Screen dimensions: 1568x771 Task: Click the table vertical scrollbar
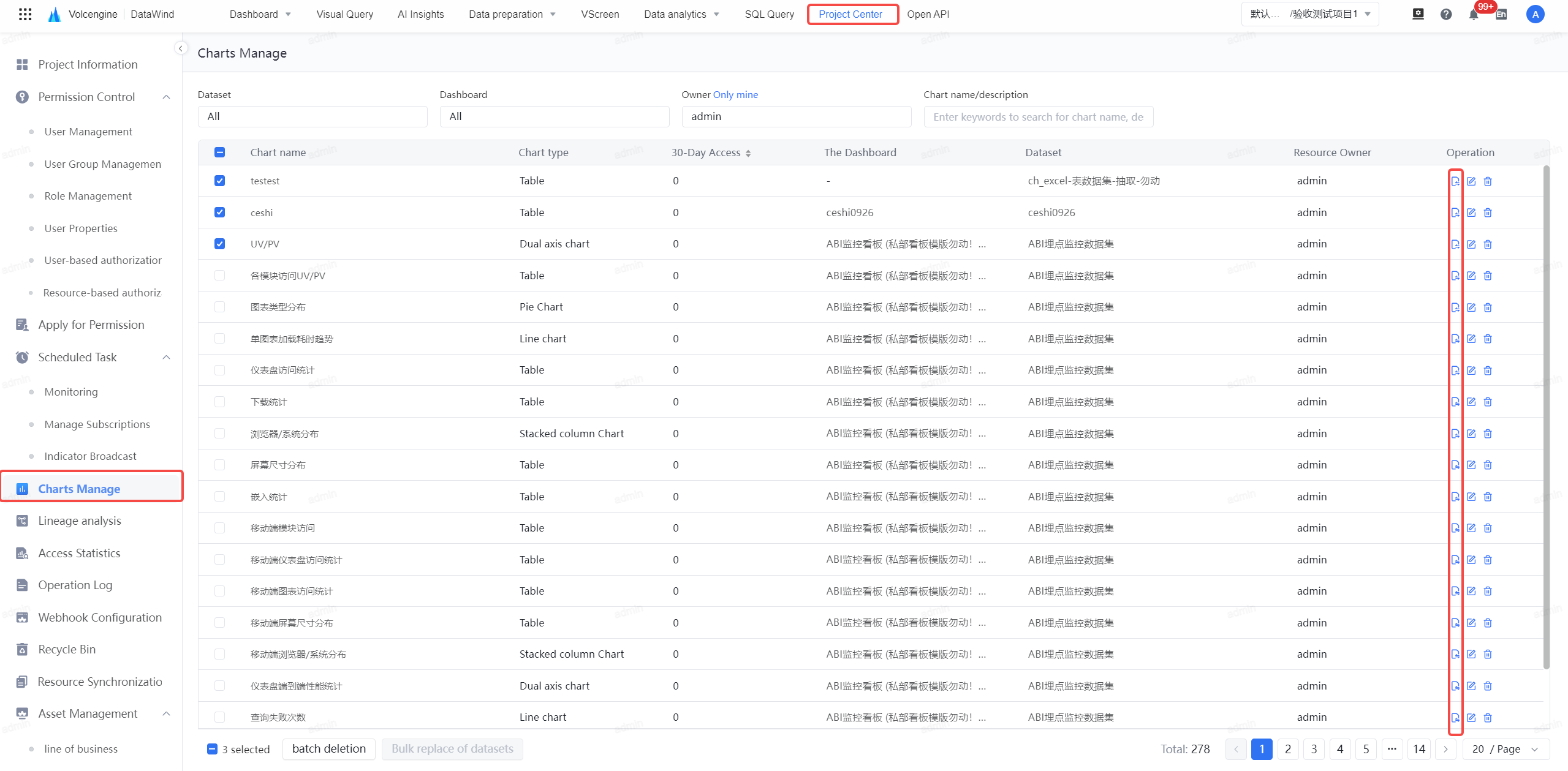click(x=1546, y=416)
